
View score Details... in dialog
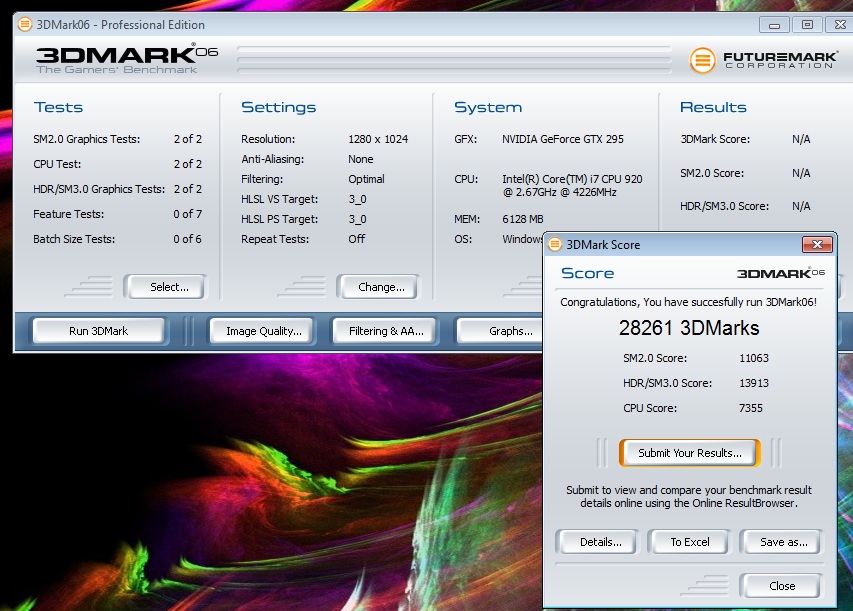(600, 542)
